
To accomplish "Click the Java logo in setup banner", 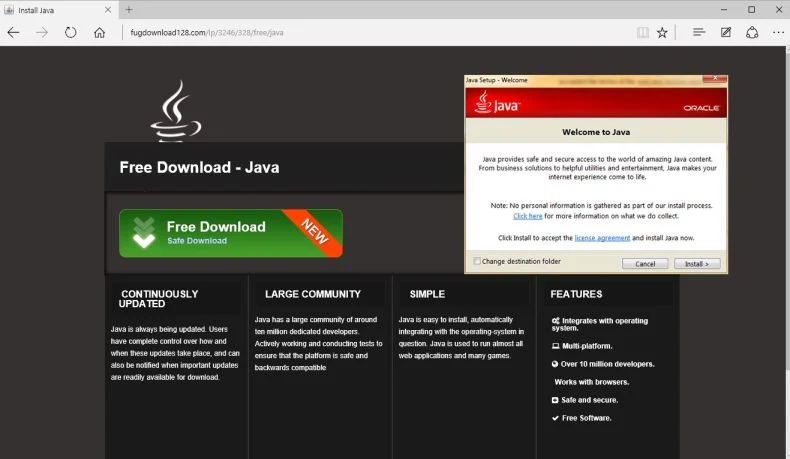I will point(497,102).
